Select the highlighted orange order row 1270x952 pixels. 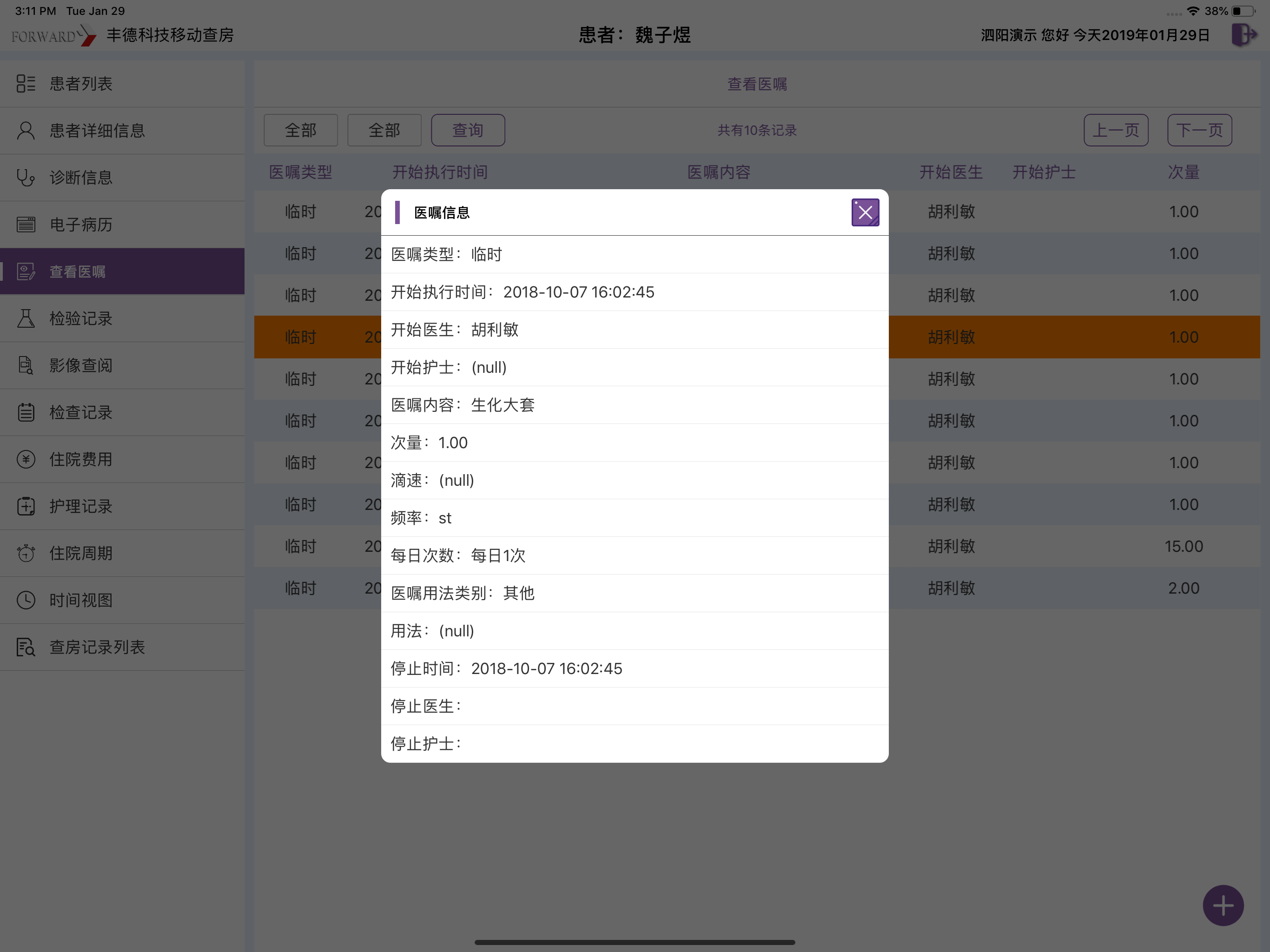[757, 337]
